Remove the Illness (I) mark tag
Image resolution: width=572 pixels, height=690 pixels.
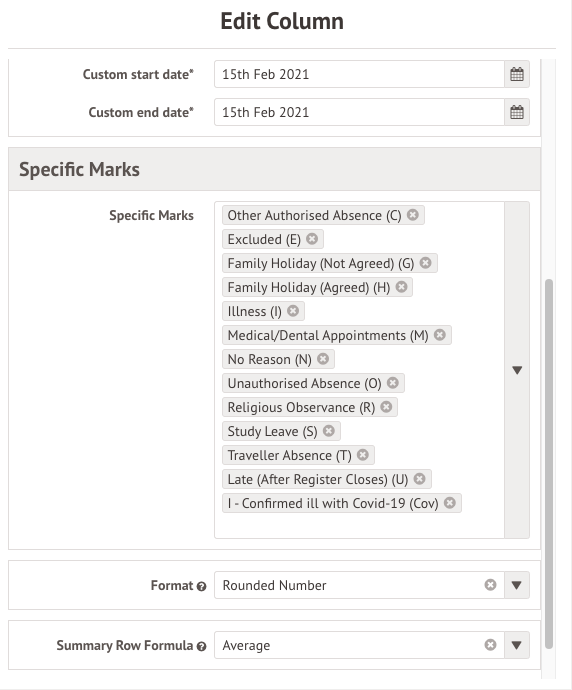point(293,311)
